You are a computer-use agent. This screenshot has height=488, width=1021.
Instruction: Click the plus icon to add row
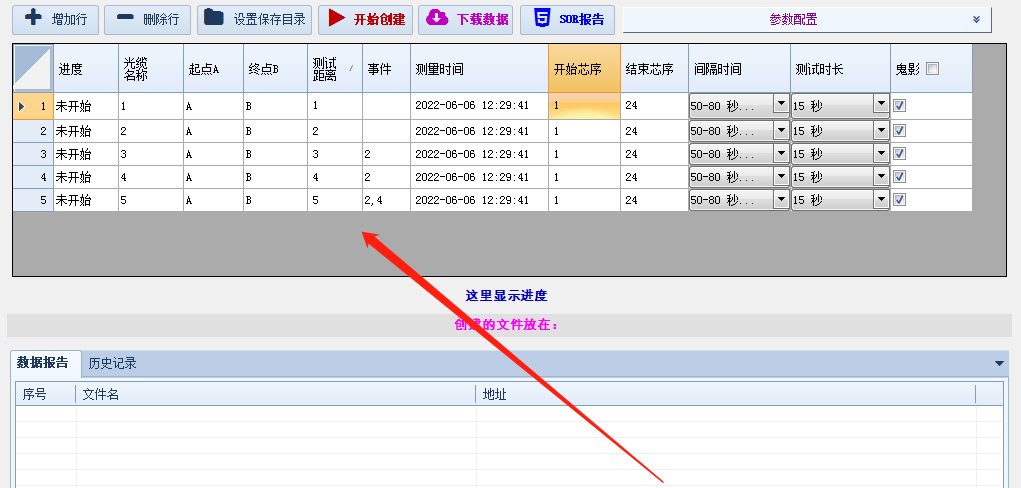[x=34, y=18]
